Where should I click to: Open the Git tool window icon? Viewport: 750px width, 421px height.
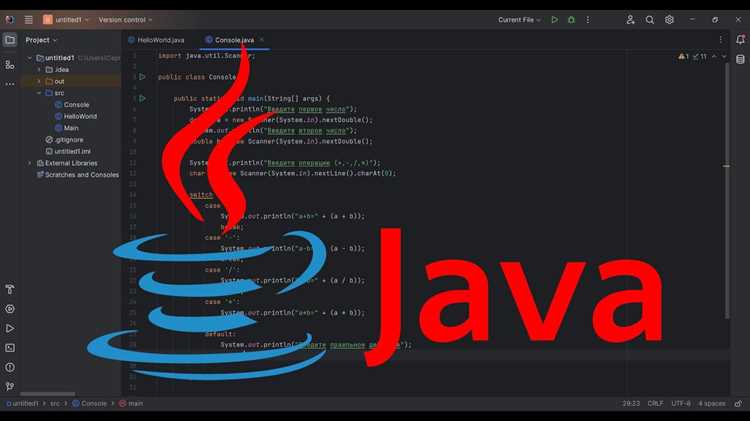tap(10, 386)
